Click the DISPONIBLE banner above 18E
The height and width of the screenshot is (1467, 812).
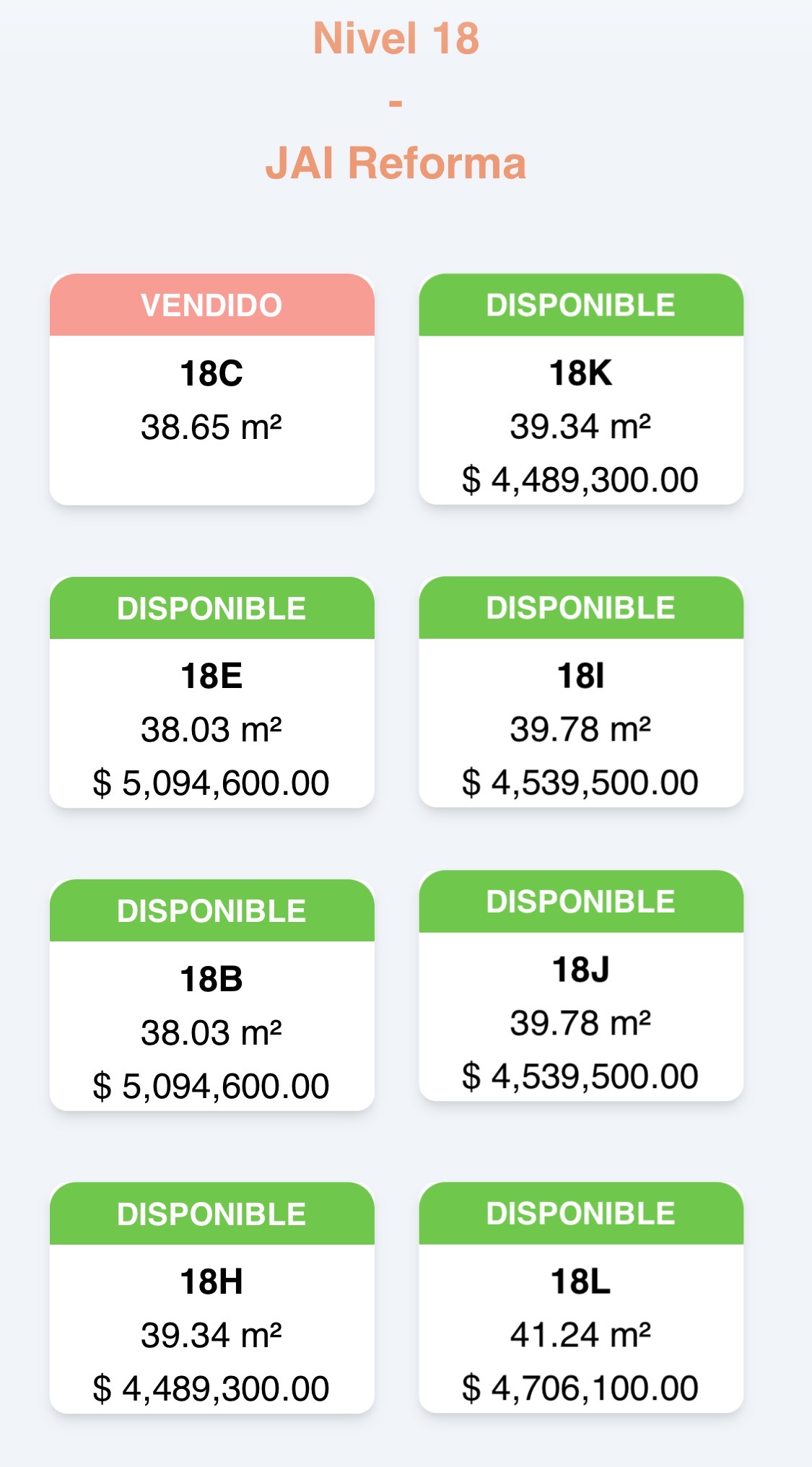(x=211, y=608)
